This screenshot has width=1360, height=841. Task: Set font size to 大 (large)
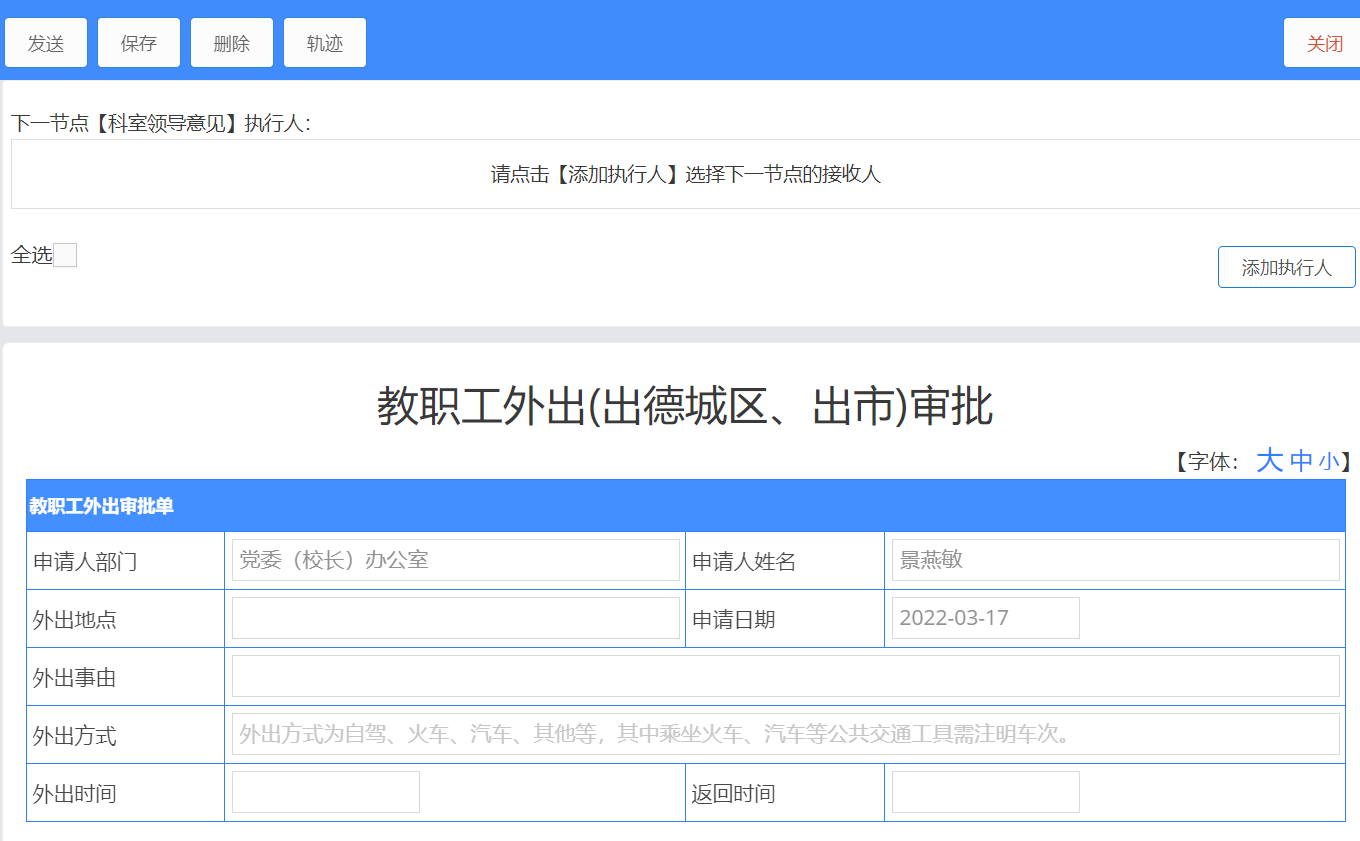[x=1269, y=460]
